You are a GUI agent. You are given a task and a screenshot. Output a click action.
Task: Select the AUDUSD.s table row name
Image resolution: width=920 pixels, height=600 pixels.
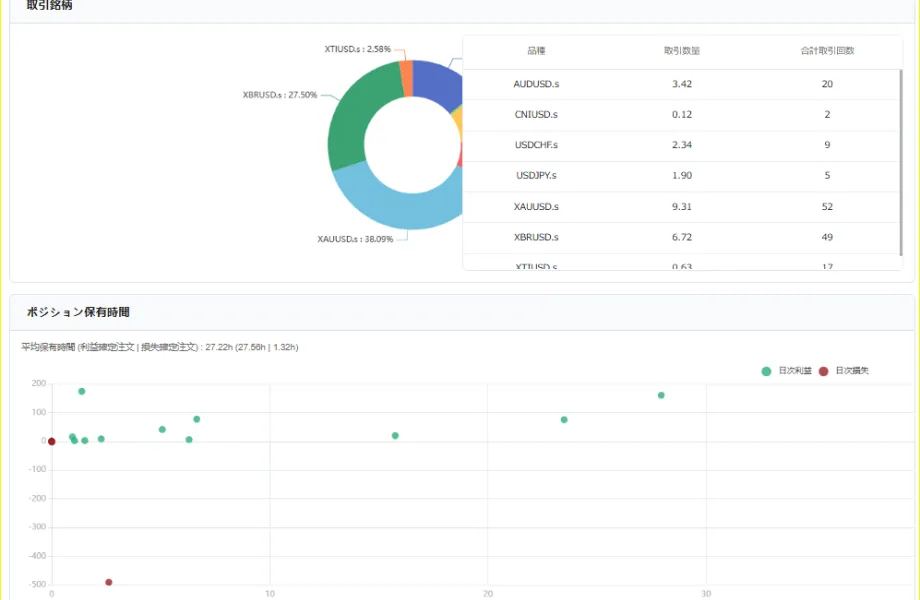[x=536, y=84]
